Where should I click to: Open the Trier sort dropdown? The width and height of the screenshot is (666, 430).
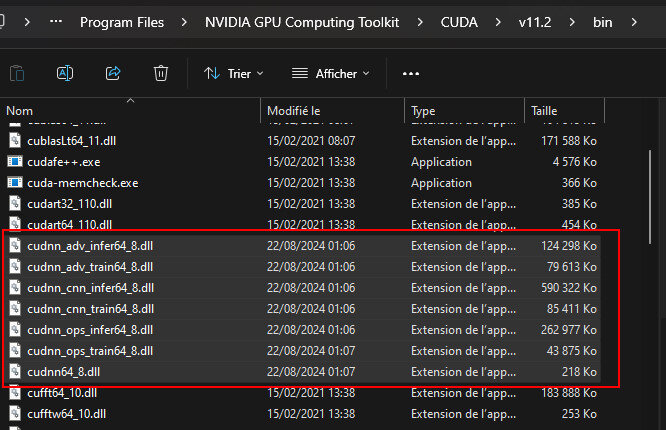pyautogui.click(x=234, y=73)
